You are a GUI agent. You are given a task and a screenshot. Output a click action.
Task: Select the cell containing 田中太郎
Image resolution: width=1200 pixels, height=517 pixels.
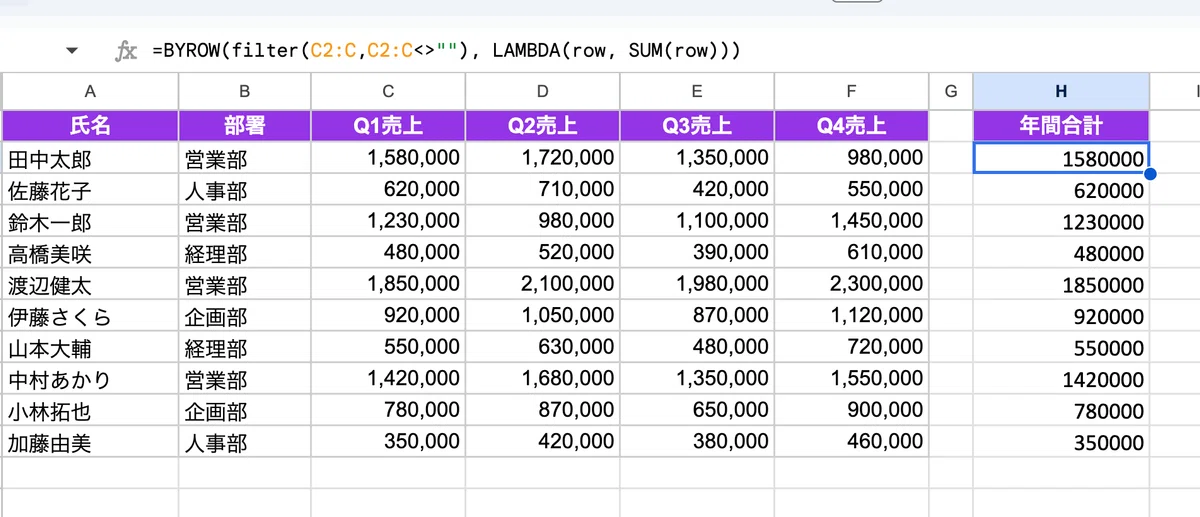(90, 158)
